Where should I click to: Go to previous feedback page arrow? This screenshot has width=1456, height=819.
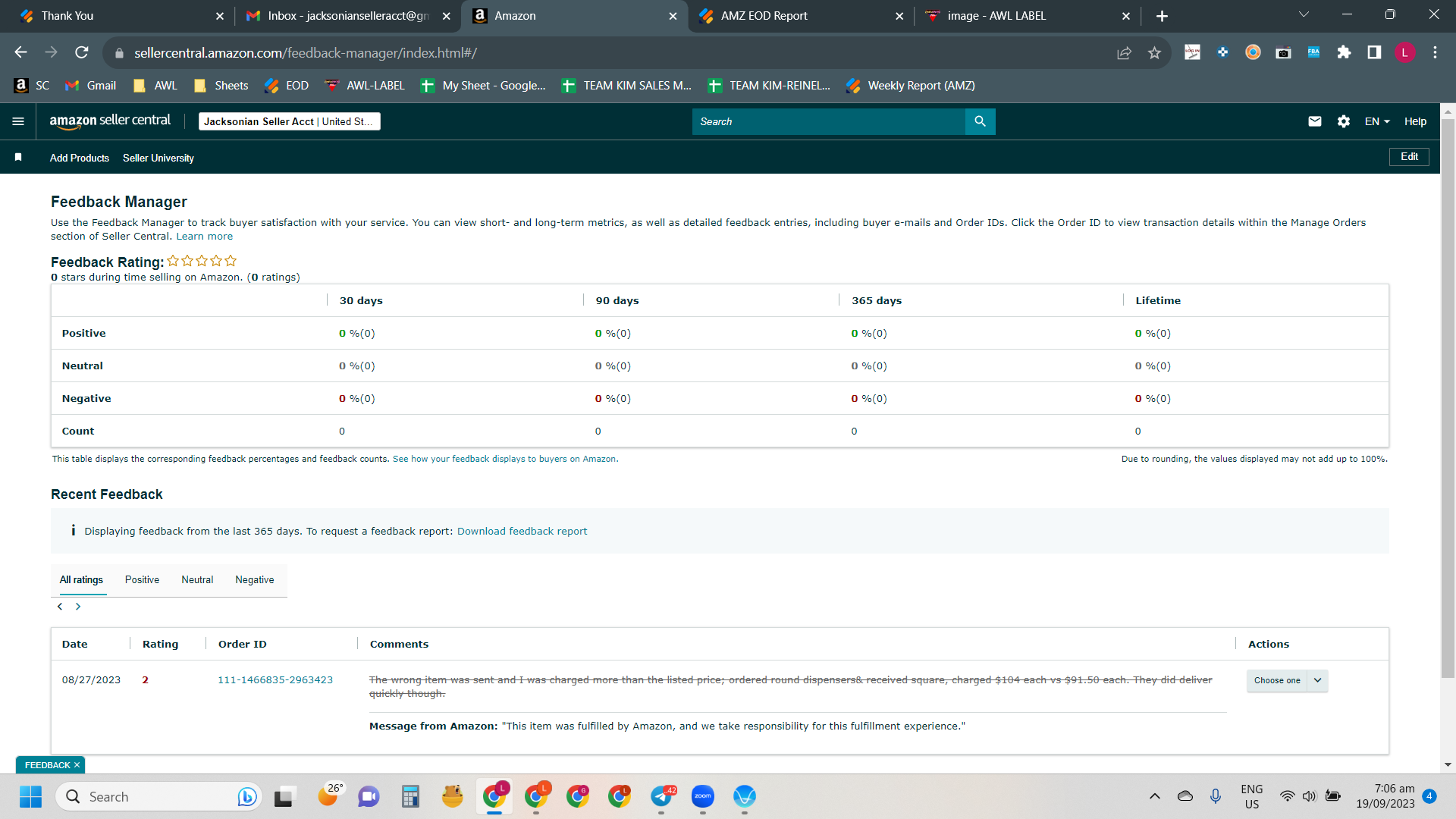[x=60, y=607]
